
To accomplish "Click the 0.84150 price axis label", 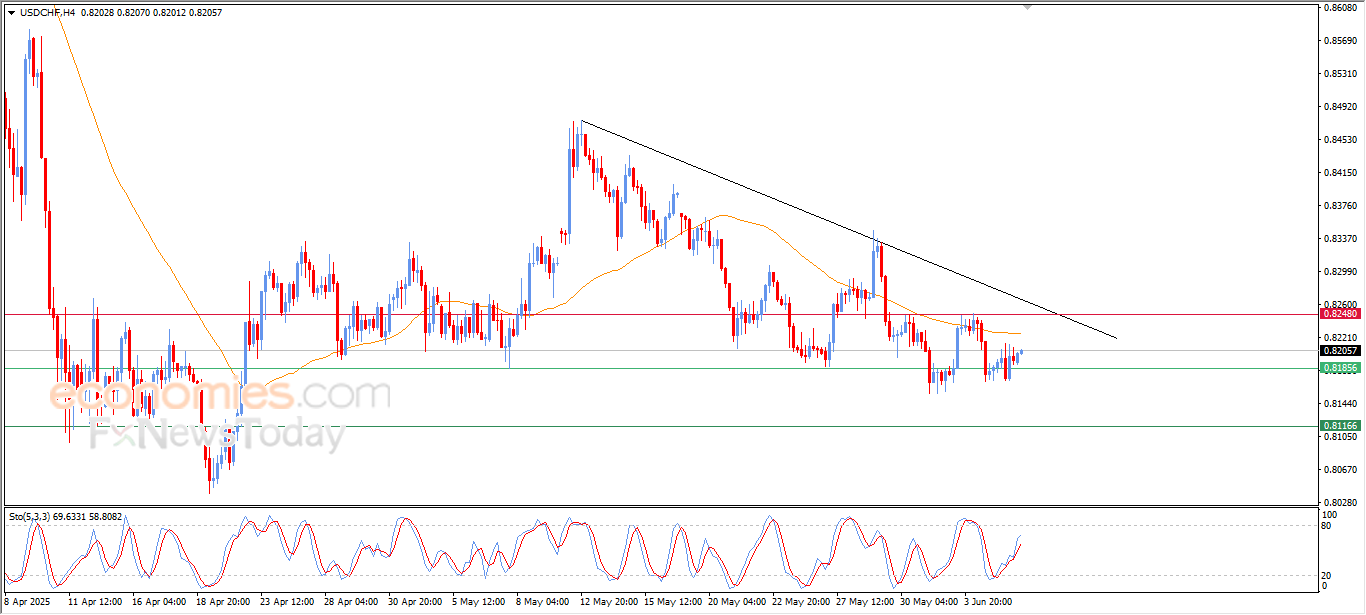I will point(1341,173).
